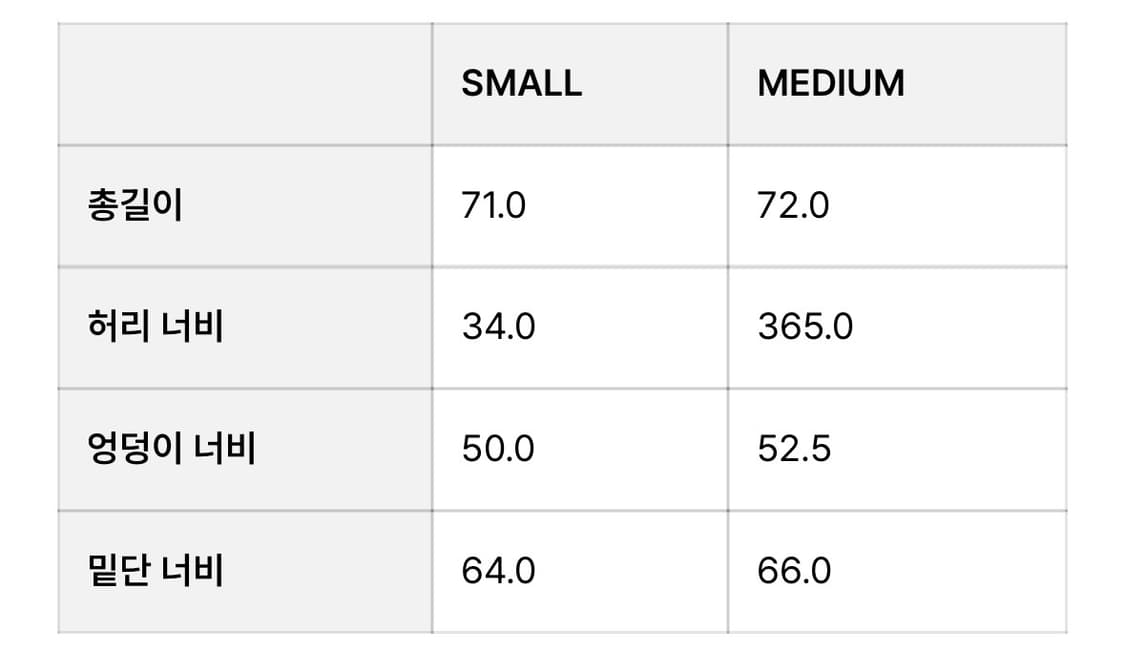Click the empty top-left header cell

tap(245, 84)
